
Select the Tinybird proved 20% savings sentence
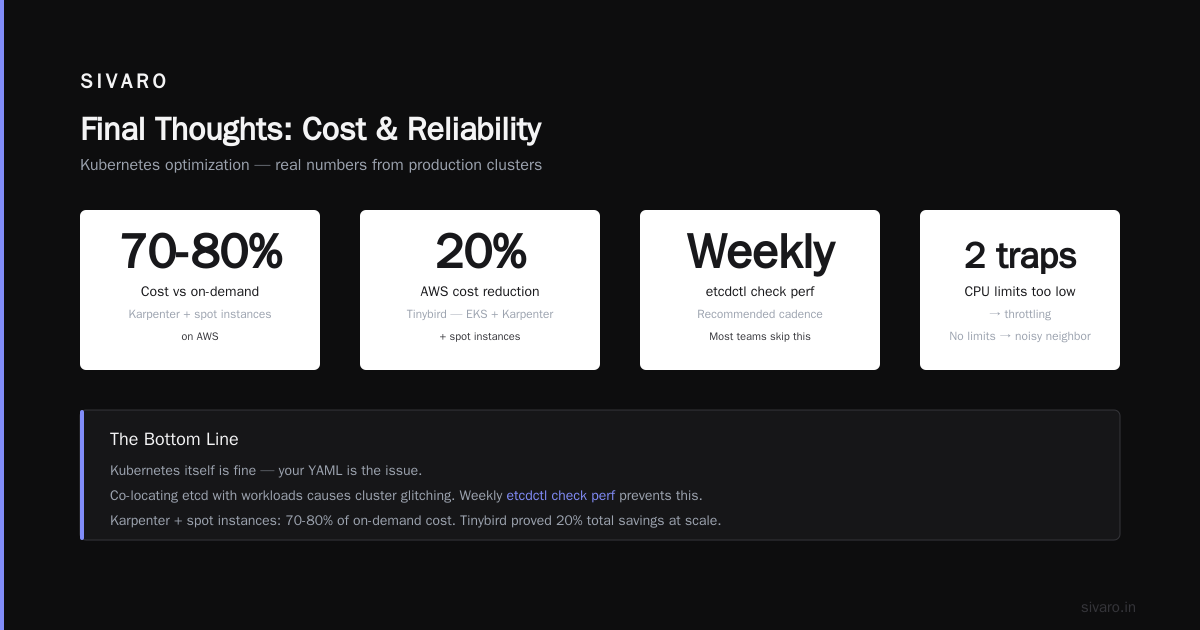tap(591, 520)
